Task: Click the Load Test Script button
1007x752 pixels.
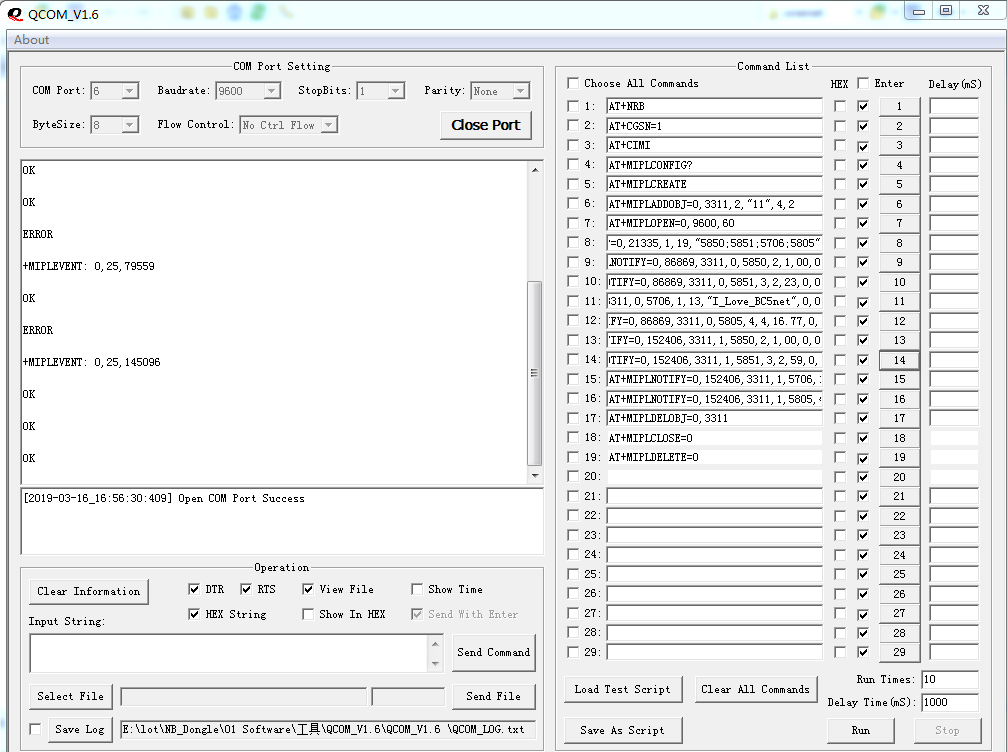Action: 622,689
